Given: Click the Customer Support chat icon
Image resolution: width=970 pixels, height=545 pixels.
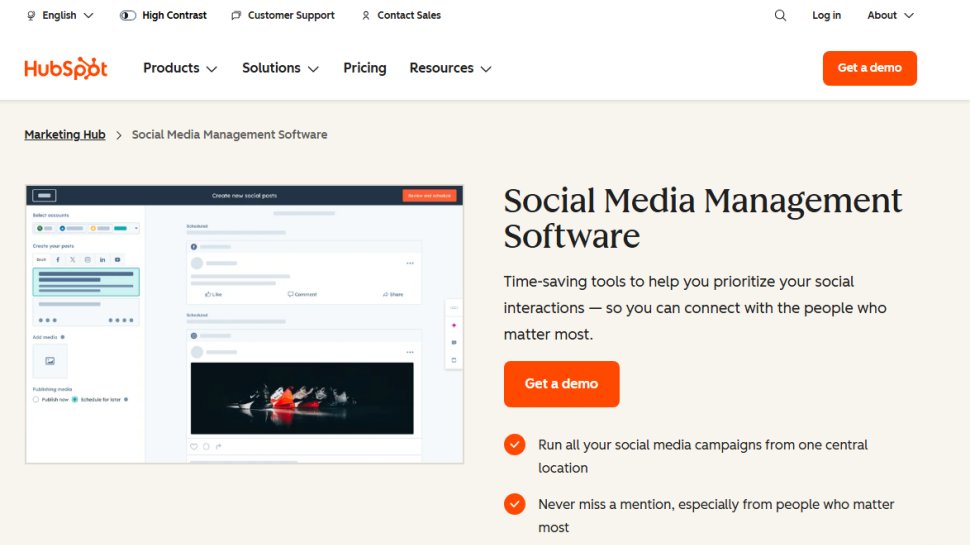Looking at the screenshot, I should click(x=236, y=15).
